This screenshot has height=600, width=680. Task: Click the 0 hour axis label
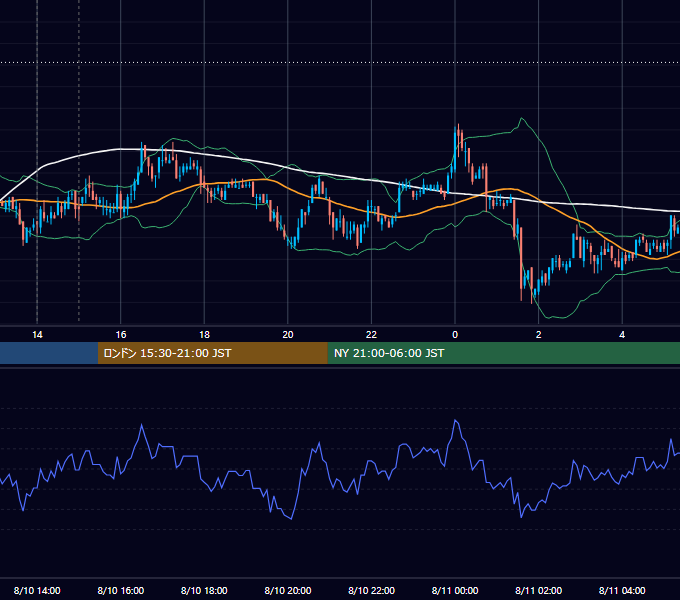pyautogui.click(x=455, y=334)
